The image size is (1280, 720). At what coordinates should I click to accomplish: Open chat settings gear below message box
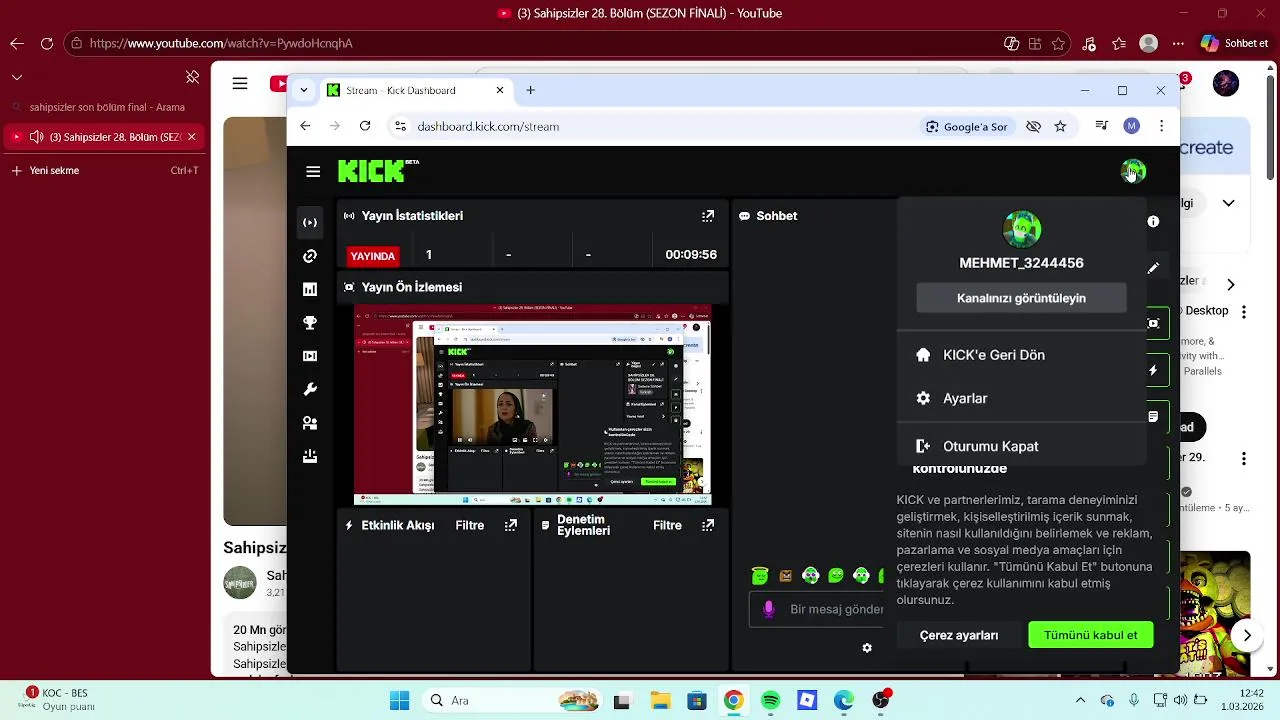tap(867, 648)
